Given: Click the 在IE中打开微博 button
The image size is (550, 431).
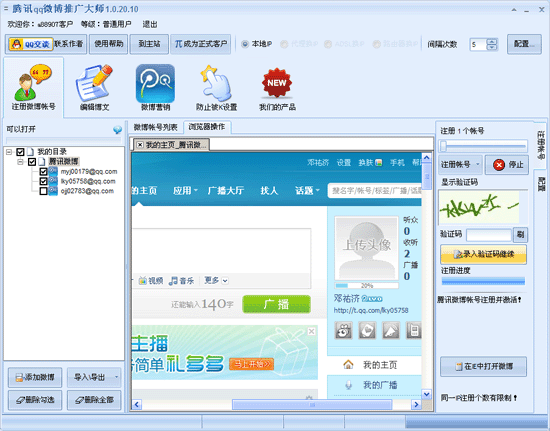Looking at the screenshot, I should pyautogui.click(x=483, y=366).
